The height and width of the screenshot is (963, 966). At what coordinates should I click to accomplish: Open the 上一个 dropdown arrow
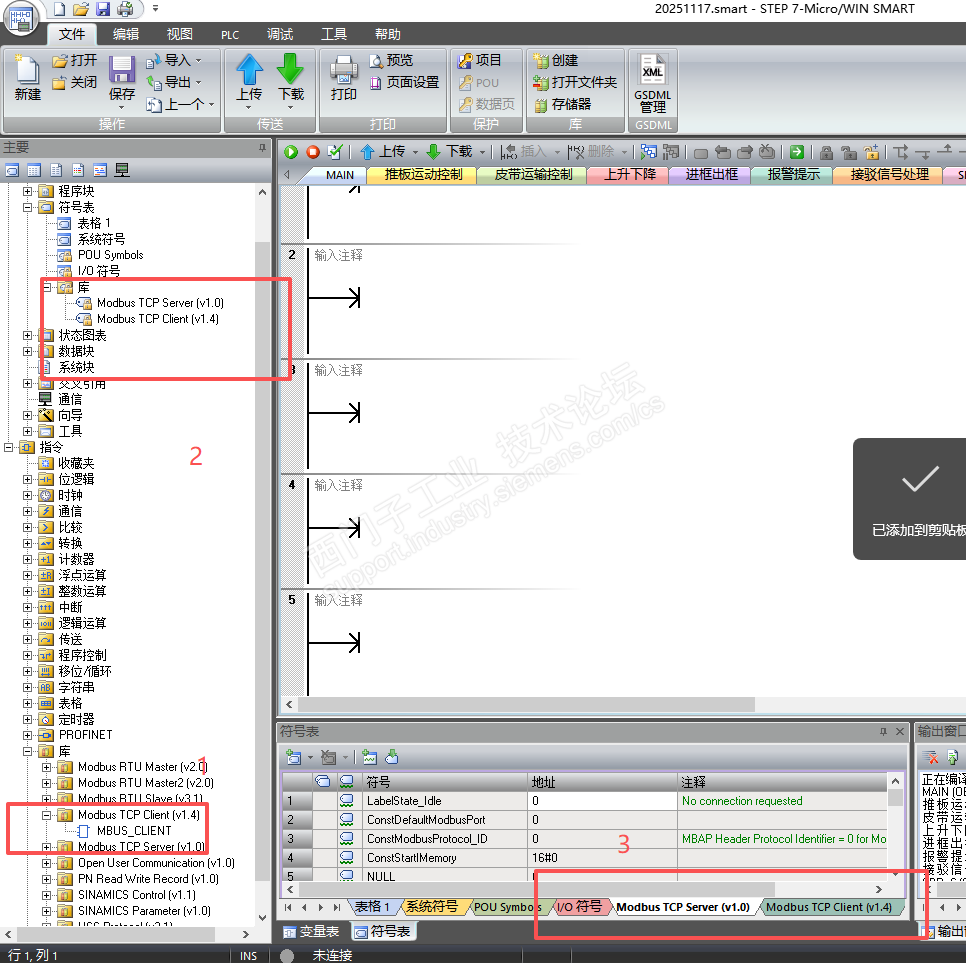(x=211, y=104)
